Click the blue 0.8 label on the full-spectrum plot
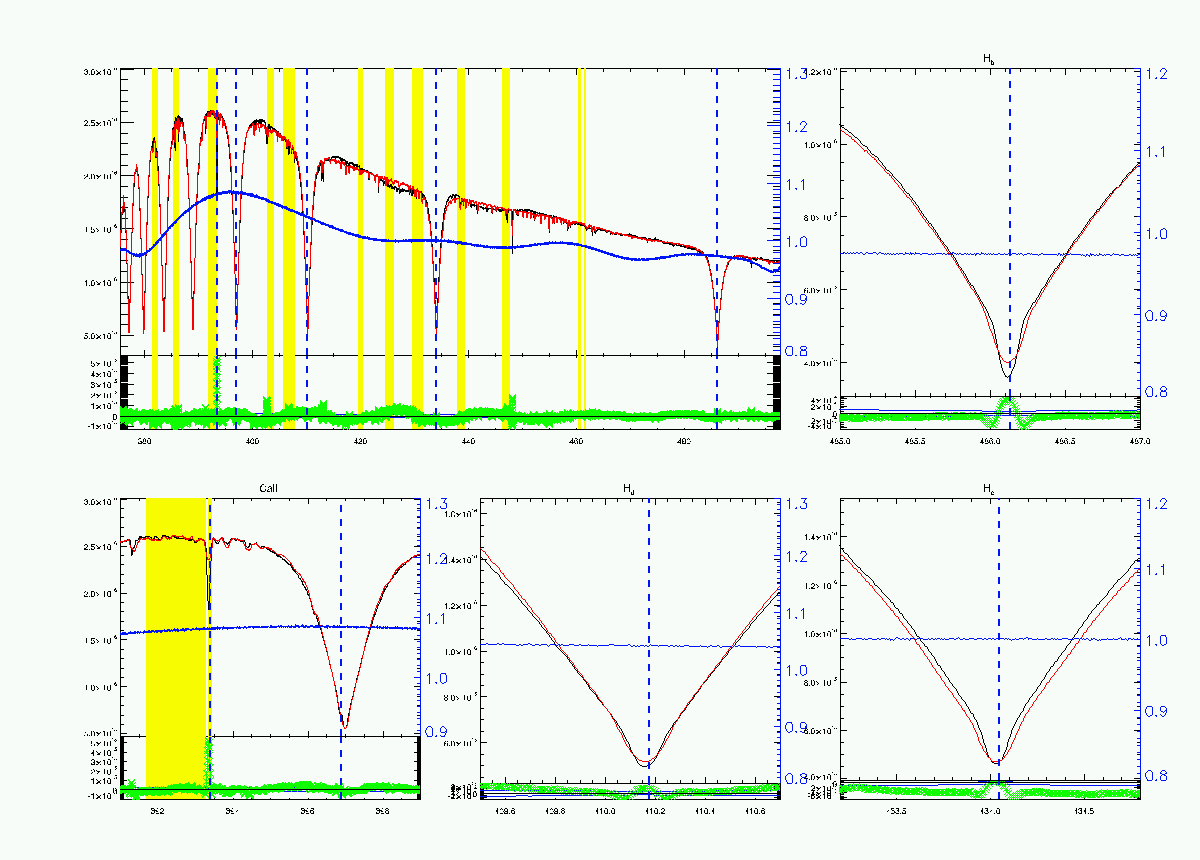 [x=796, y=351]
